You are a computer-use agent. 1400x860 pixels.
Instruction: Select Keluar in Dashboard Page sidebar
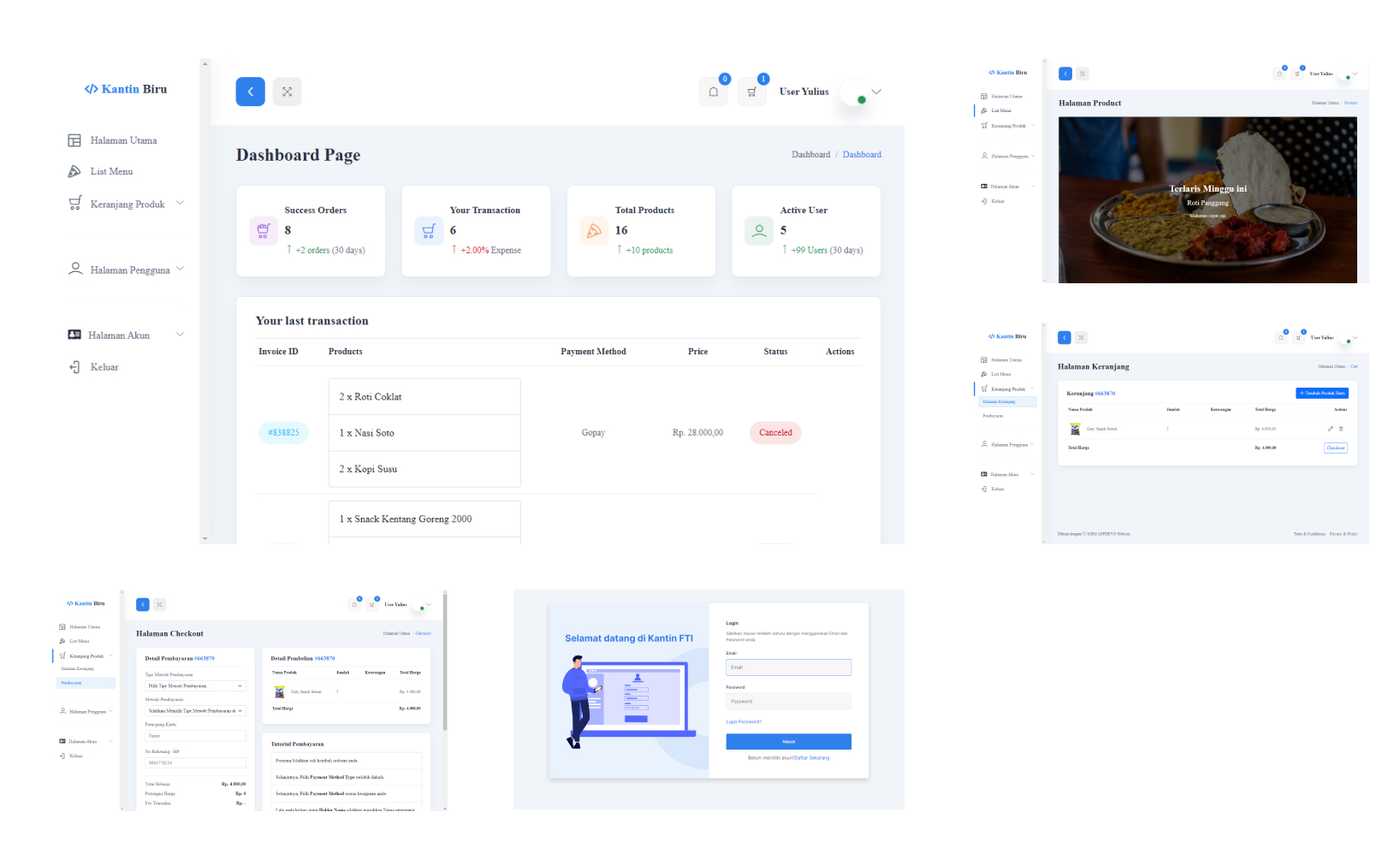tap(104, 367)
